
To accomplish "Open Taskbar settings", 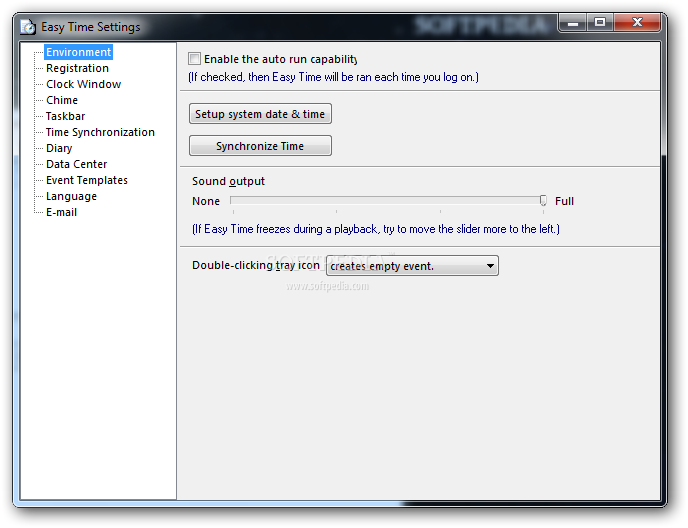I will (65, 116).
